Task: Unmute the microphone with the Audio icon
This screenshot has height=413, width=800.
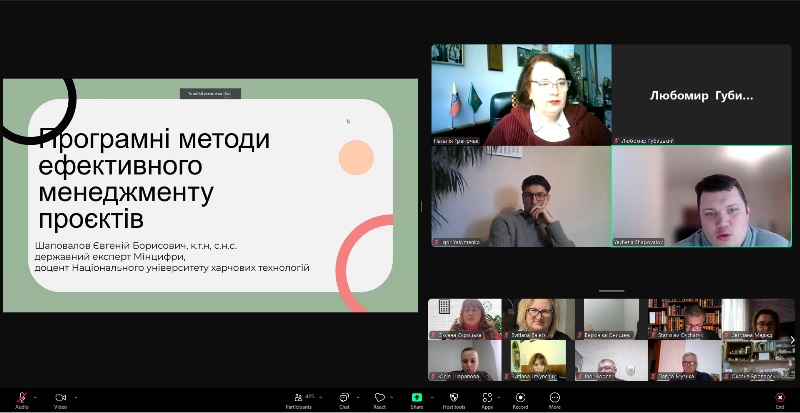Action: coord(21,398)
